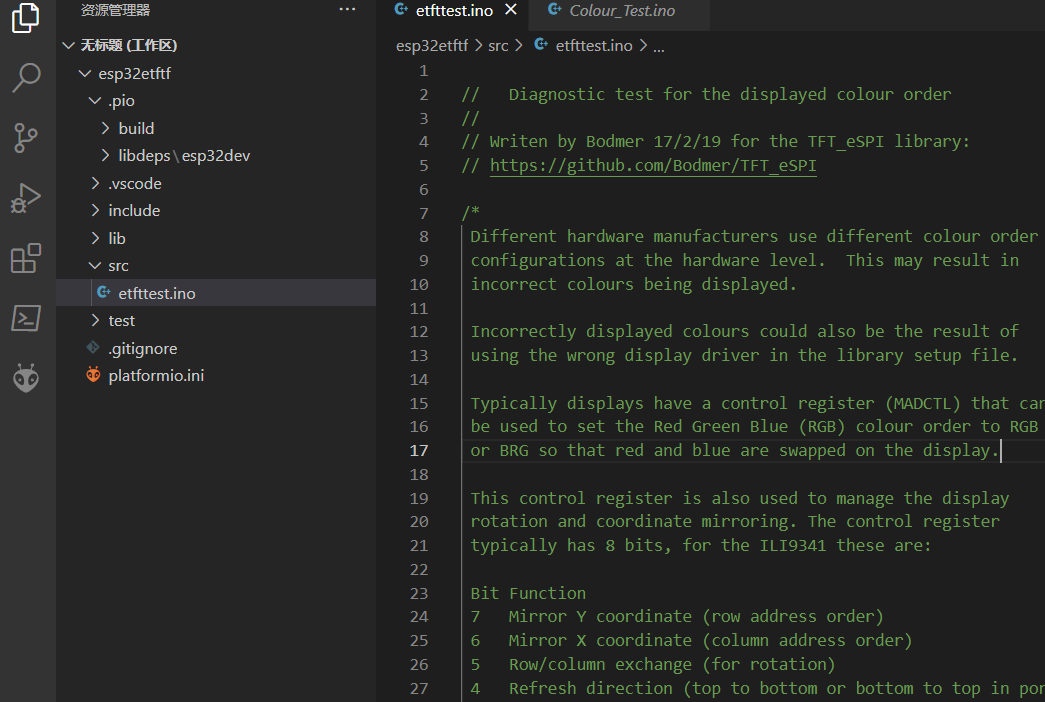Open the PlatformIO alien icon

26,378
